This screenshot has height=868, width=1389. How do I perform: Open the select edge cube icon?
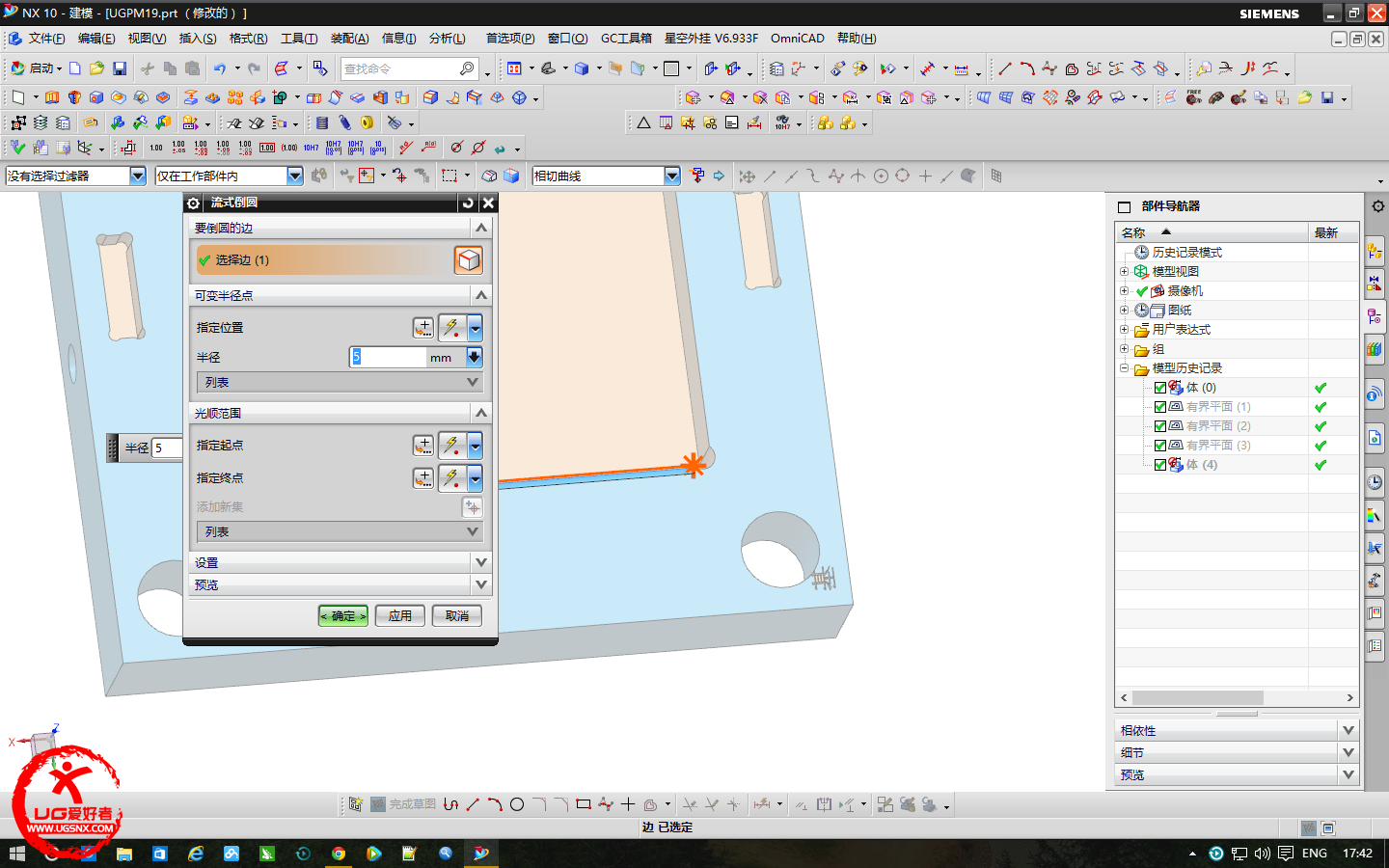468,260
